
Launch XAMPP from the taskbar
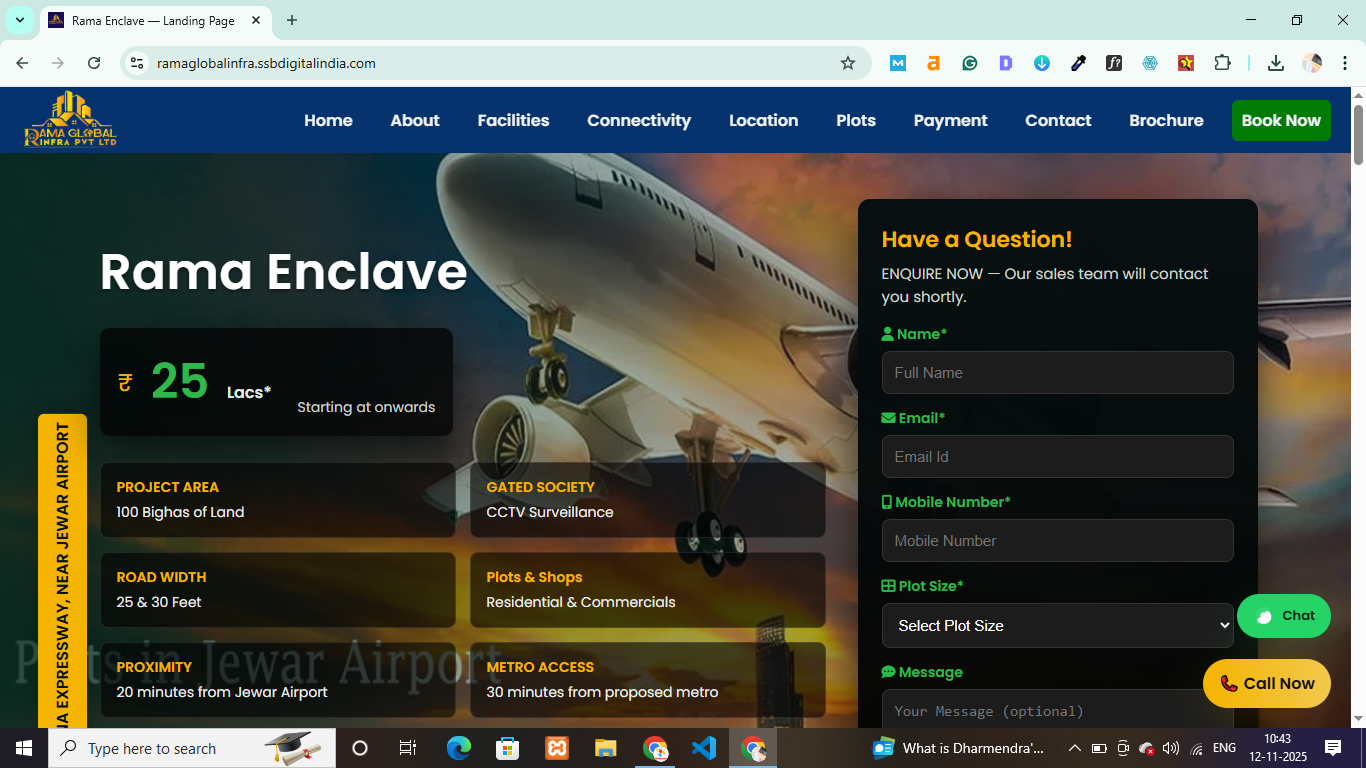(557, 748)
